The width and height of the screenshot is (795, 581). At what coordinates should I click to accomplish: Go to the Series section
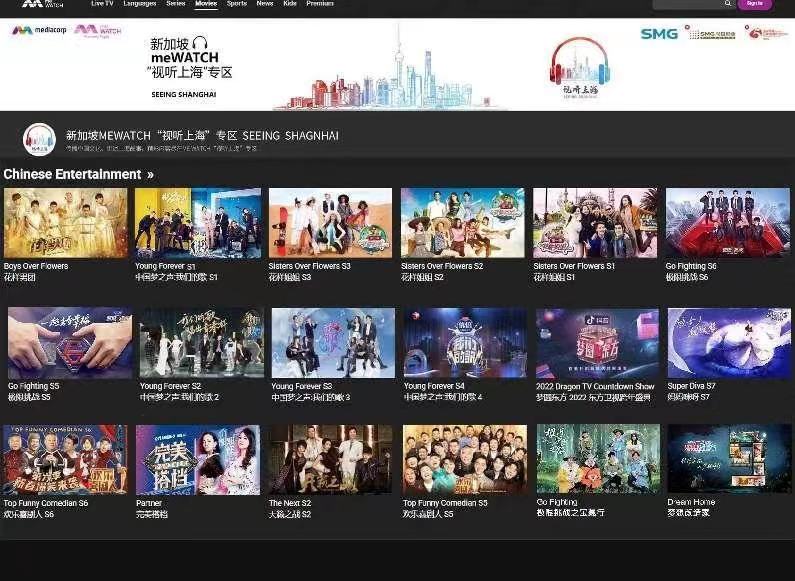176,4
